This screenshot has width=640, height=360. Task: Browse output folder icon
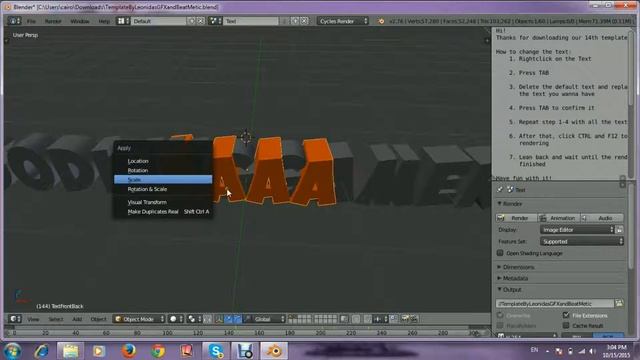(619, 303)
